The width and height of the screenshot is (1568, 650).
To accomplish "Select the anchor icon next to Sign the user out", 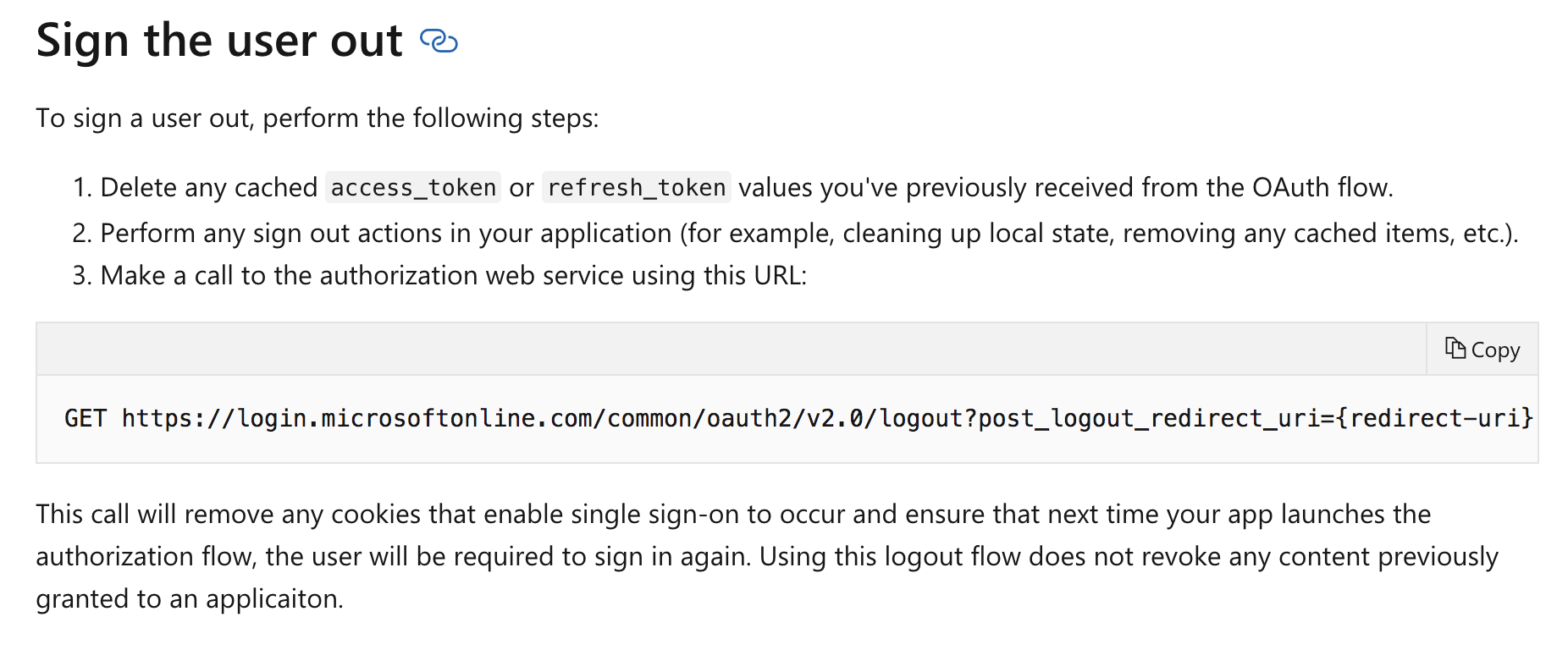I will (x=439, y=40).
